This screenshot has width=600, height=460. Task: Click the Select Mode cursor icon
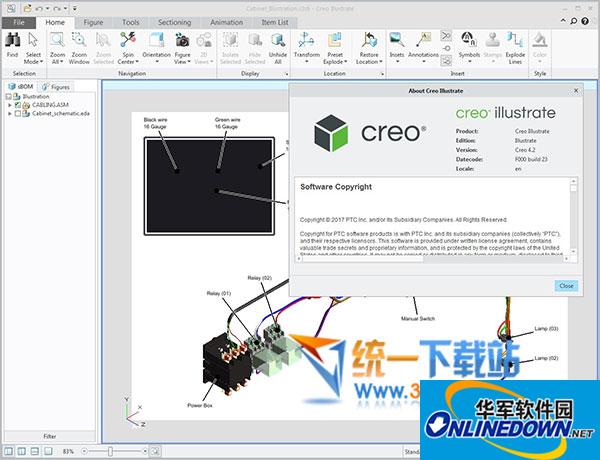(33, 40)
